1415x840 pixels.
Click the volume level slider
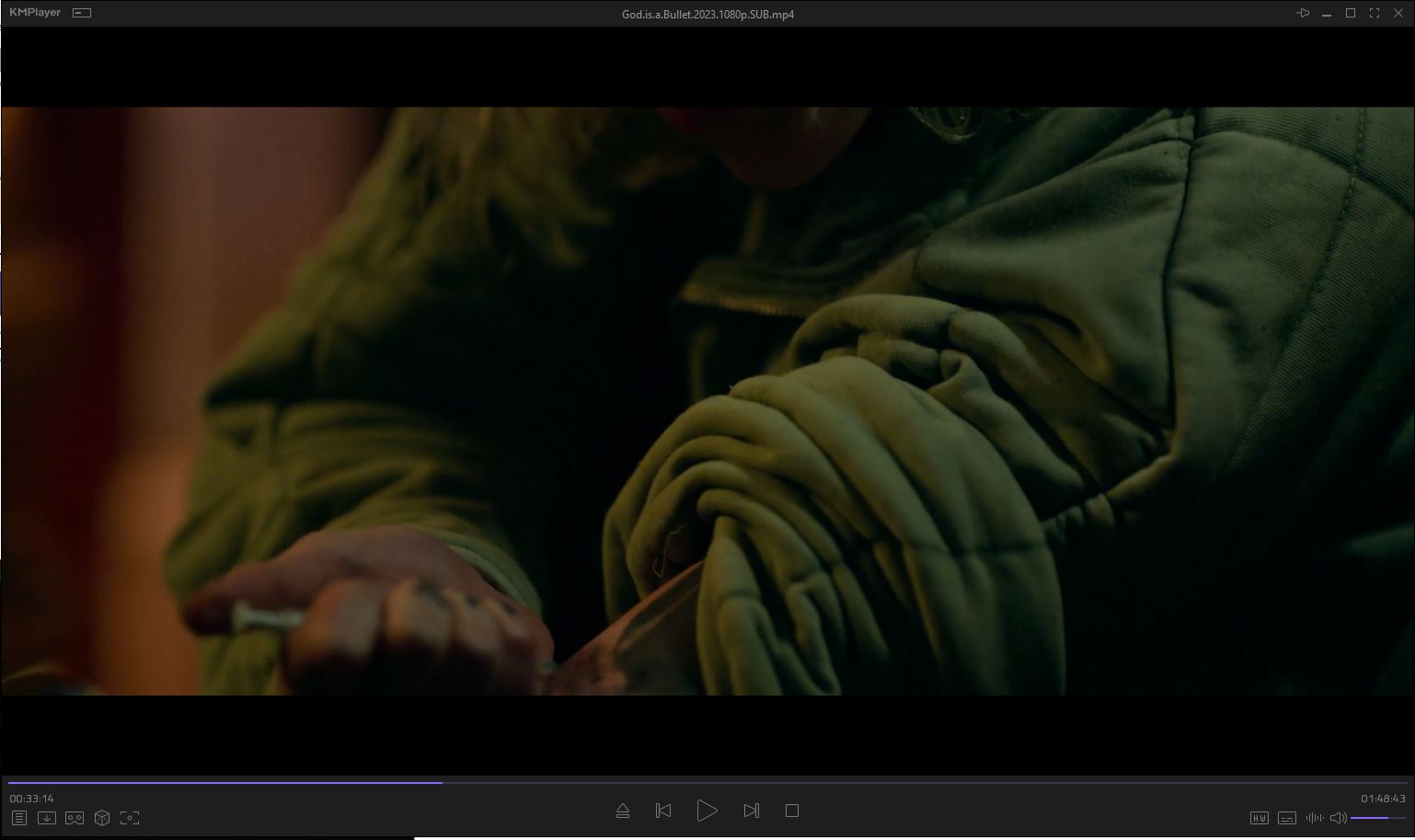pyautogui.click(x=1377, y=818)
